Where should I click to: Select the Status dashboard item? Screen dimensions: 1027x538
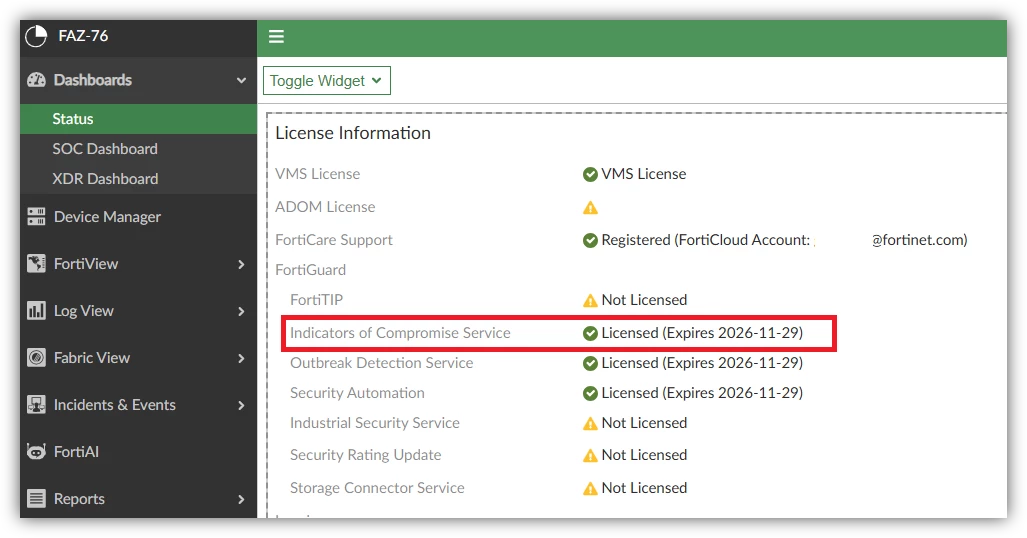point(138,119)
